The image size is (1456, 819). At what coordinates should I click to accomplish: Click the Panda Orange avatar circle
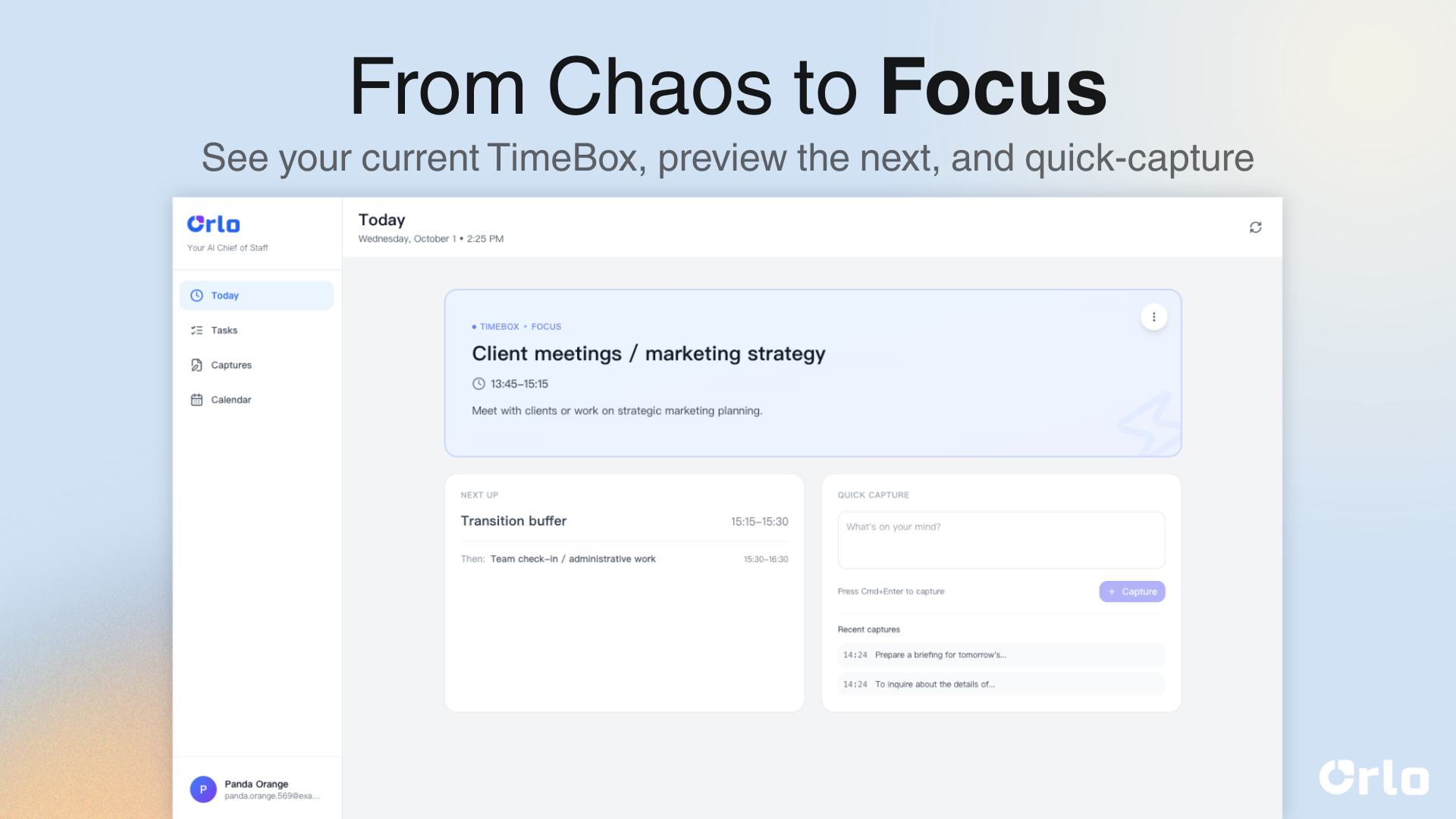[203, 789]
